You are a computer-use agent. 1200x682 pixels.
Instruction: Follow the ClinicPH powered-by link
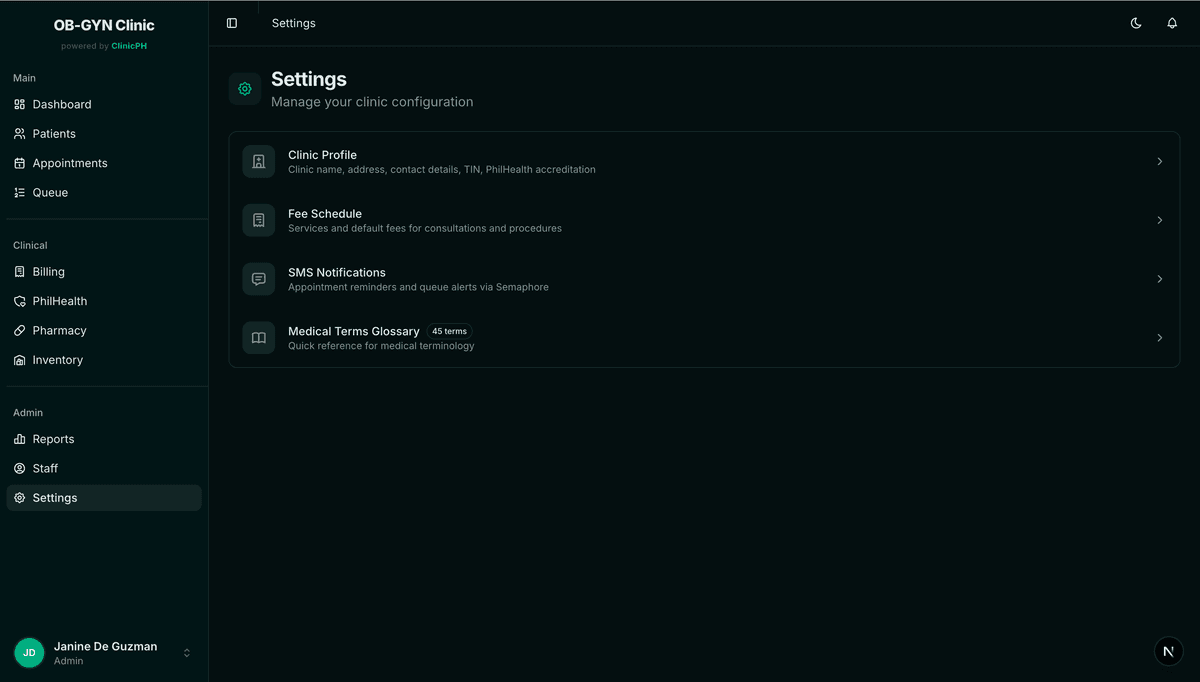click(x=129, y=46)
